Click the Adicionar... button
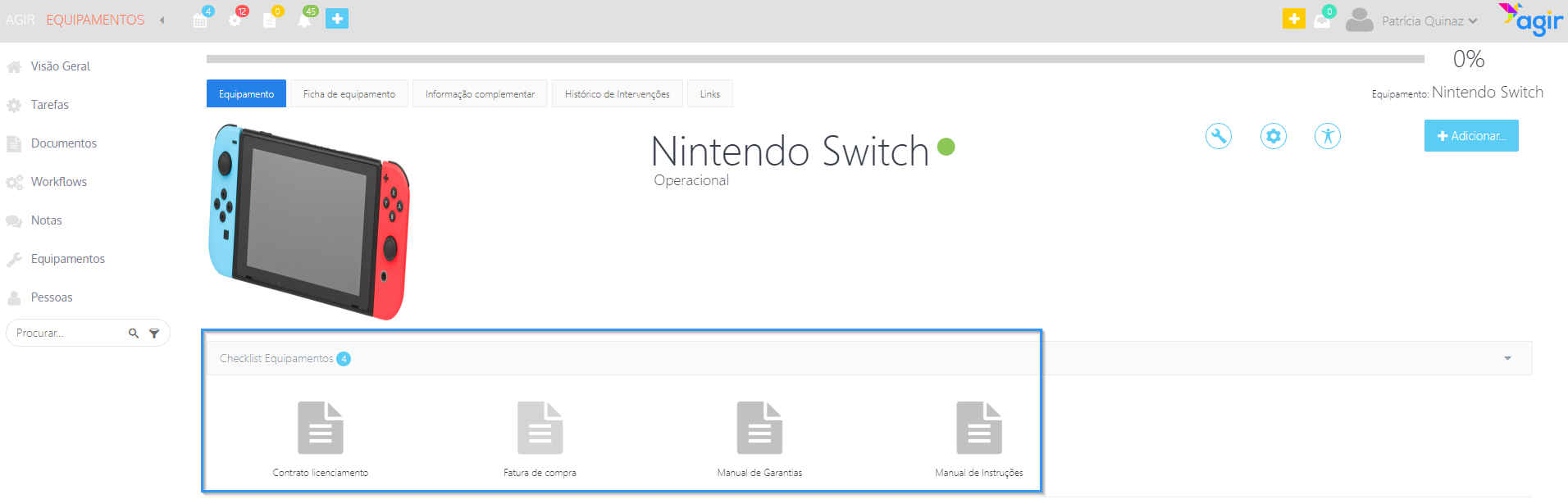 click(1471, 136)
